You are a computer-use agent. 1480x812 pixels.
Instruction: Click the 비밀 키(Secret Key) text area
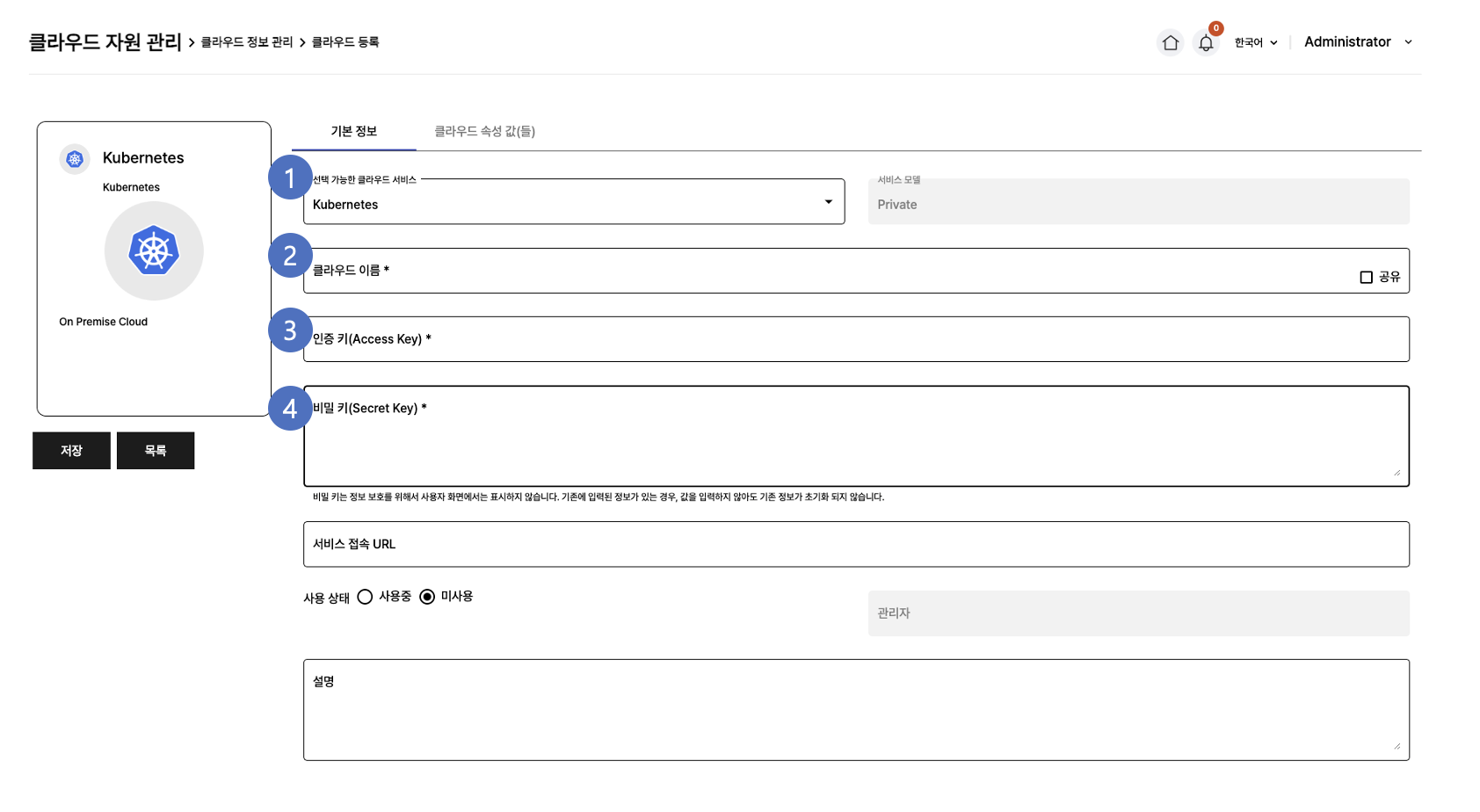[x=856, y=444]
